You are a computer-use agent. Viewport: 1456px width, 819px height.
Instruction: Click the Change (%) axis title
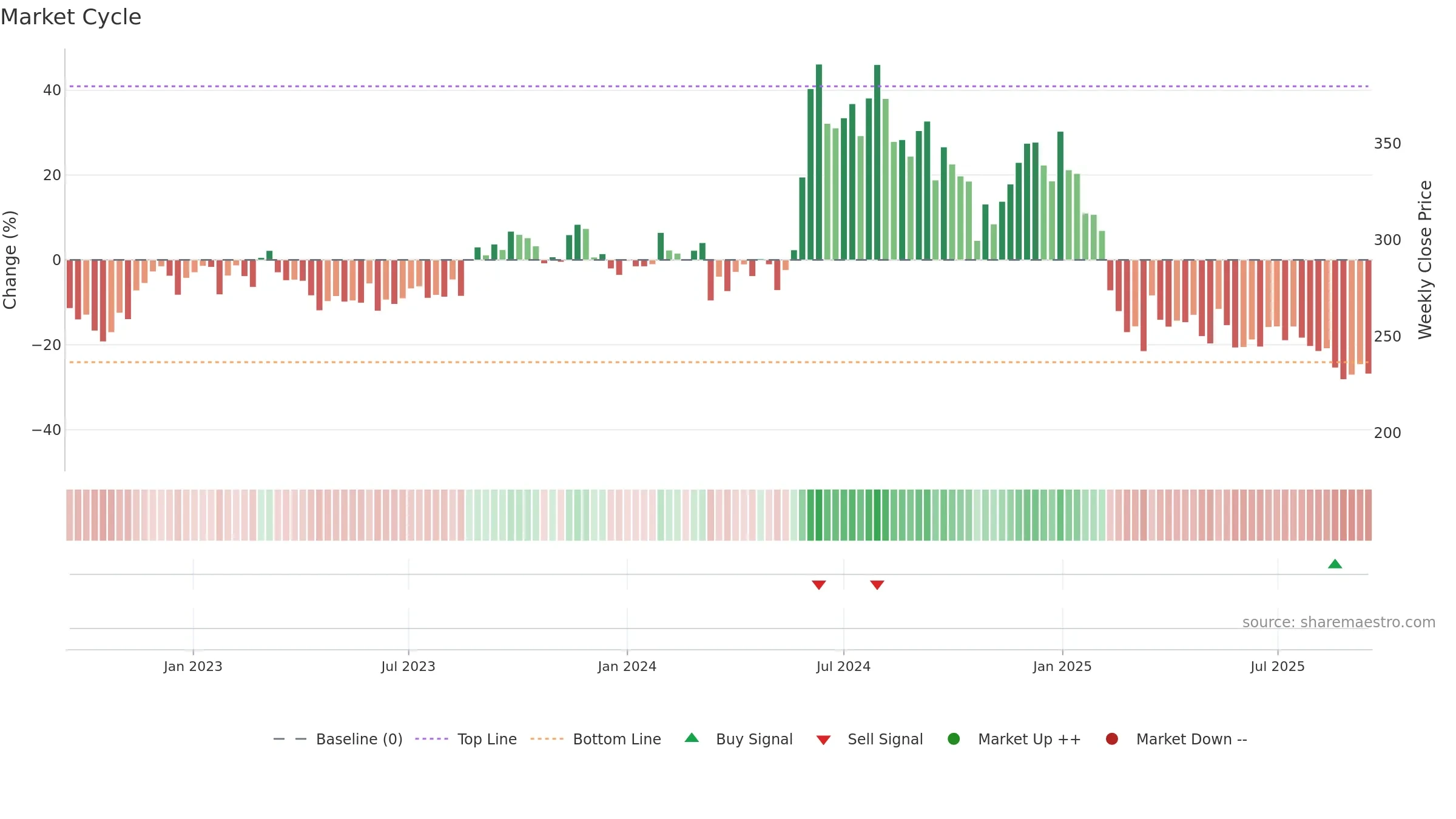click(x=10, y=260)
